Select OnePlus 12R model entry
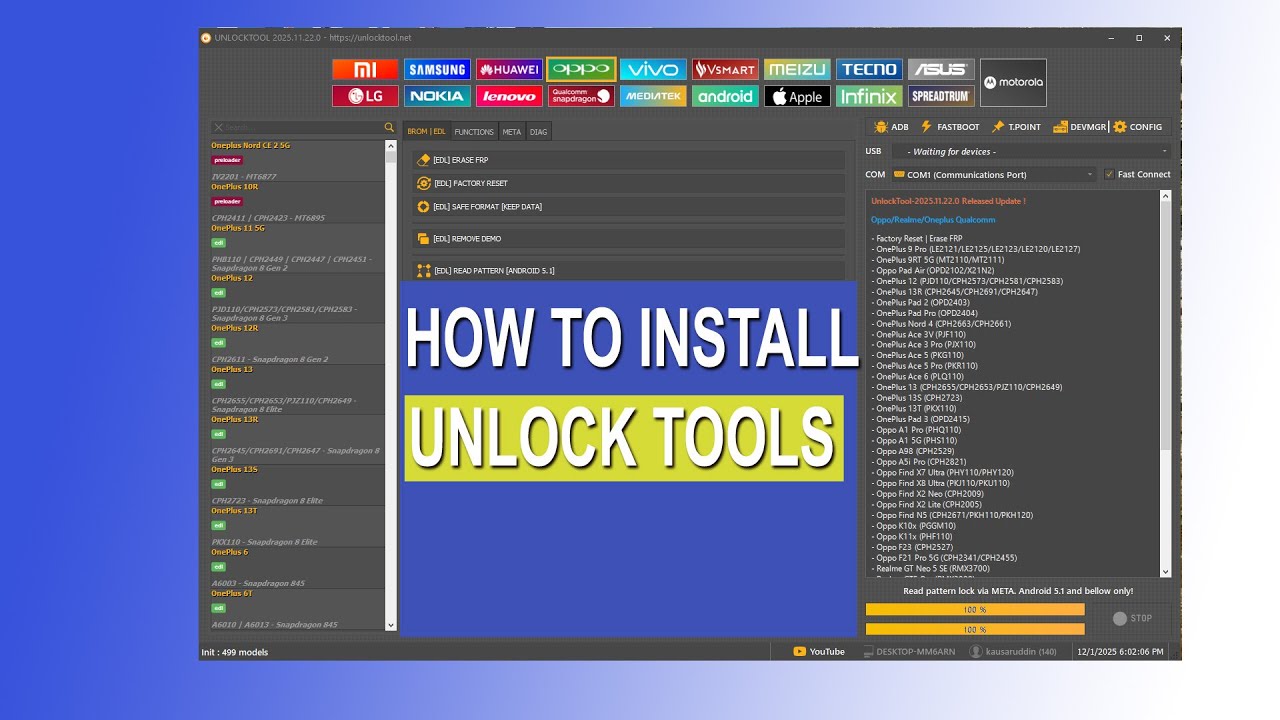The width and height of the screenshot is (1280, 720). click(x=297, y=343)
